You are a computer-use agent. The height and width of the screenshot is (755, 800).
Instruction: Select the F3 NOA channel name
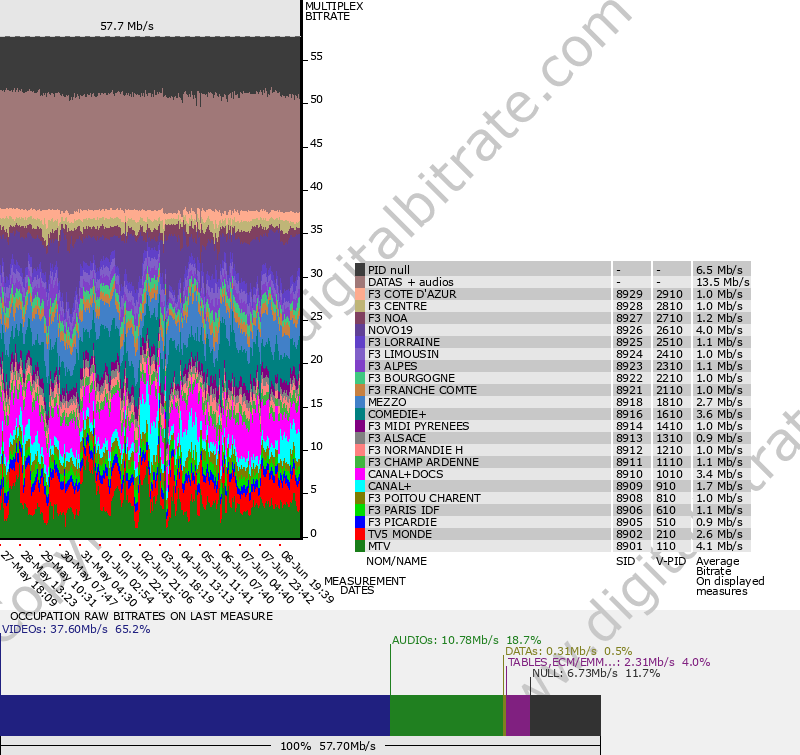coord(388,318)
